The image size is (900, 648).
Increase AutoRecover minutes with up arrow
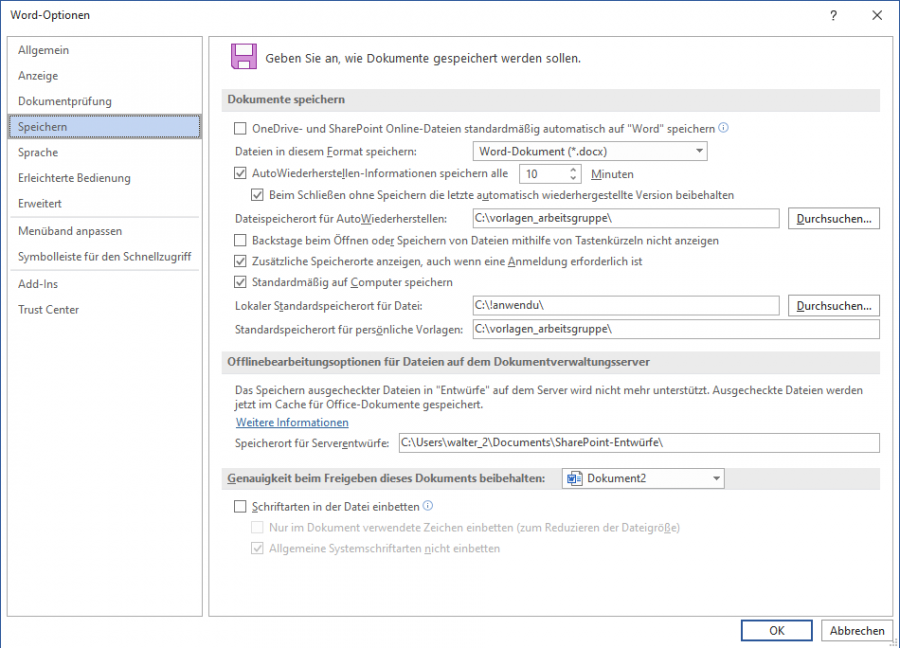point(574,169)
